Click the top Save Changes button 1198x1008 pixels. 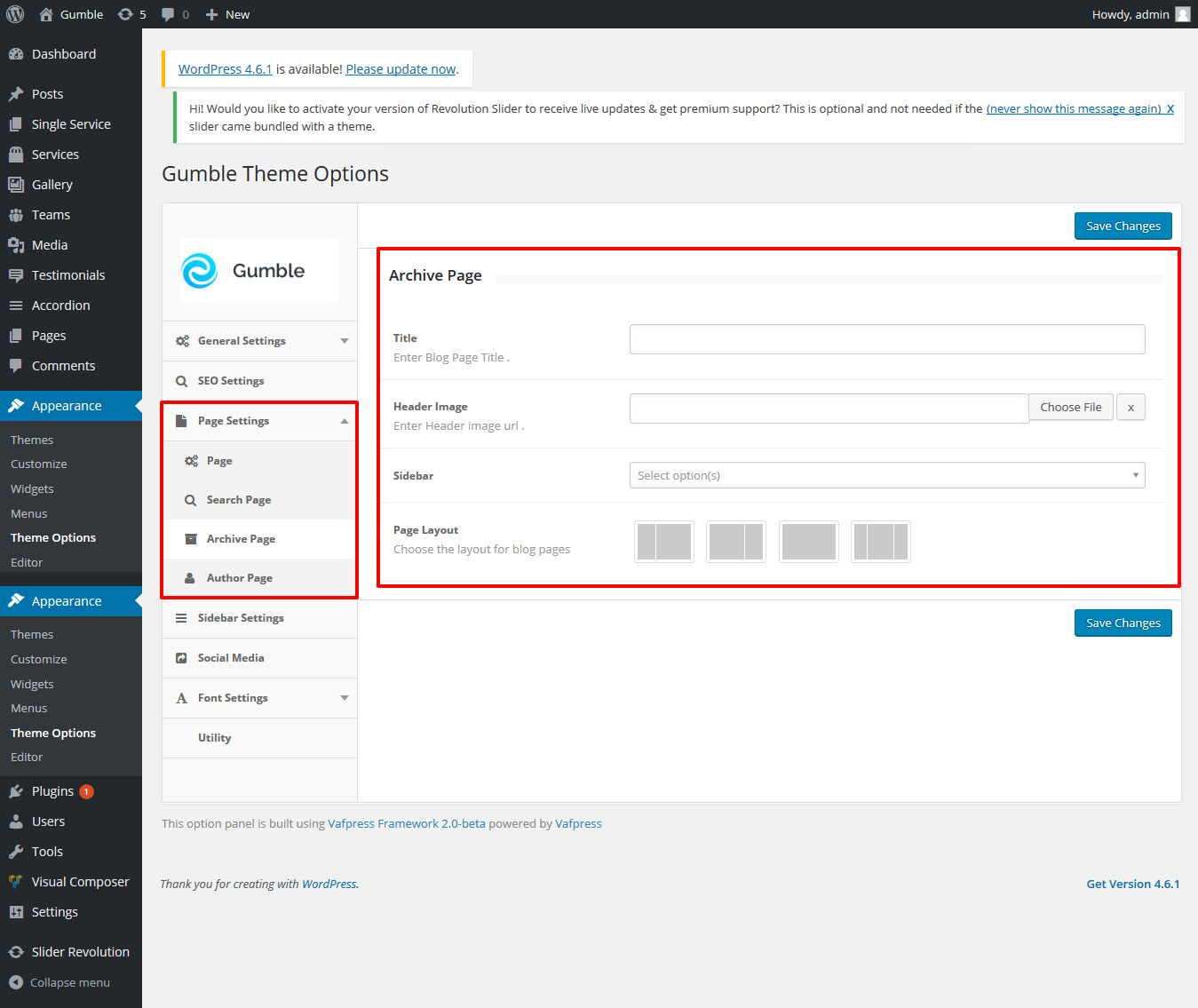(x=1123, y=226)
